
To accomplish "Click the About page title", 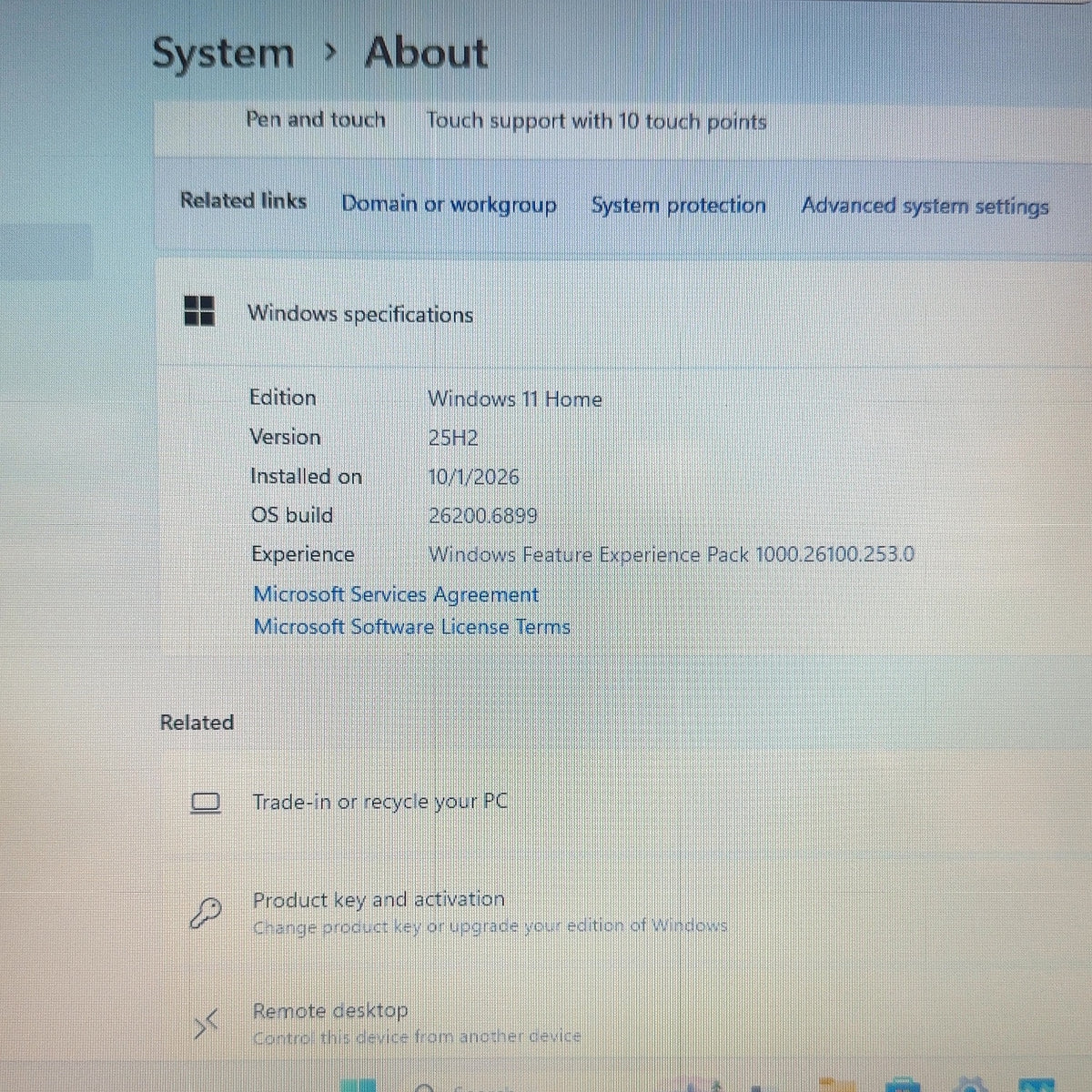I will pyautogui.click(x=426, y=53).
